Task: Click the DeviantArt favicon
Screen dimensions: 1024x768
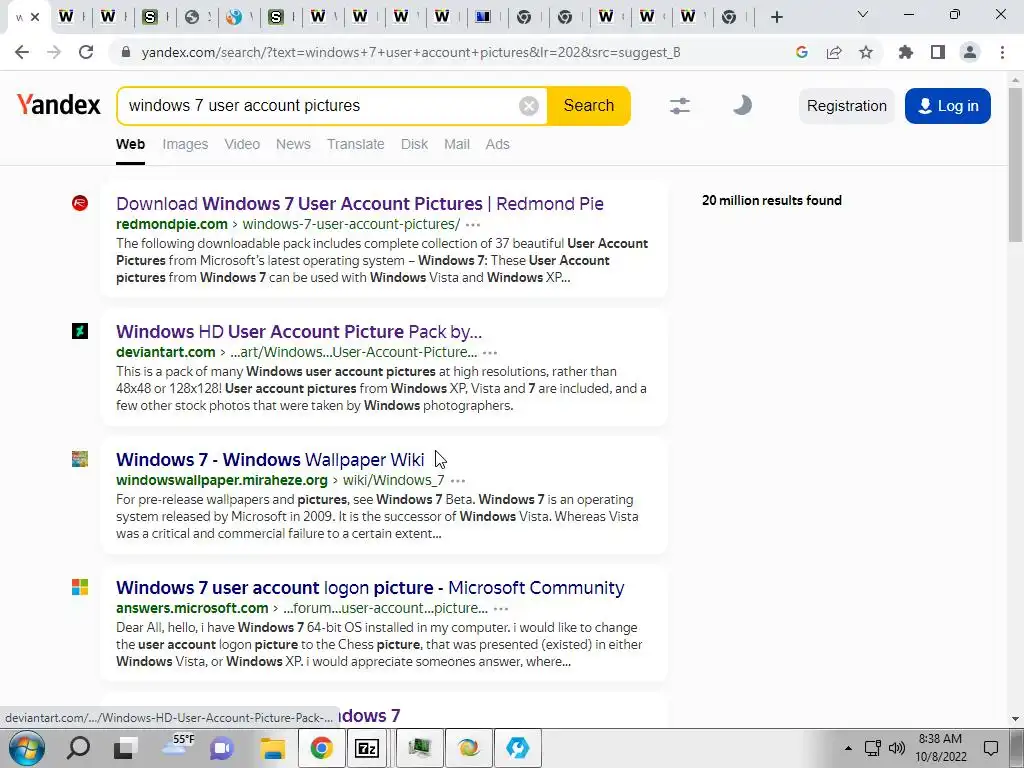Action: point(80,331)
